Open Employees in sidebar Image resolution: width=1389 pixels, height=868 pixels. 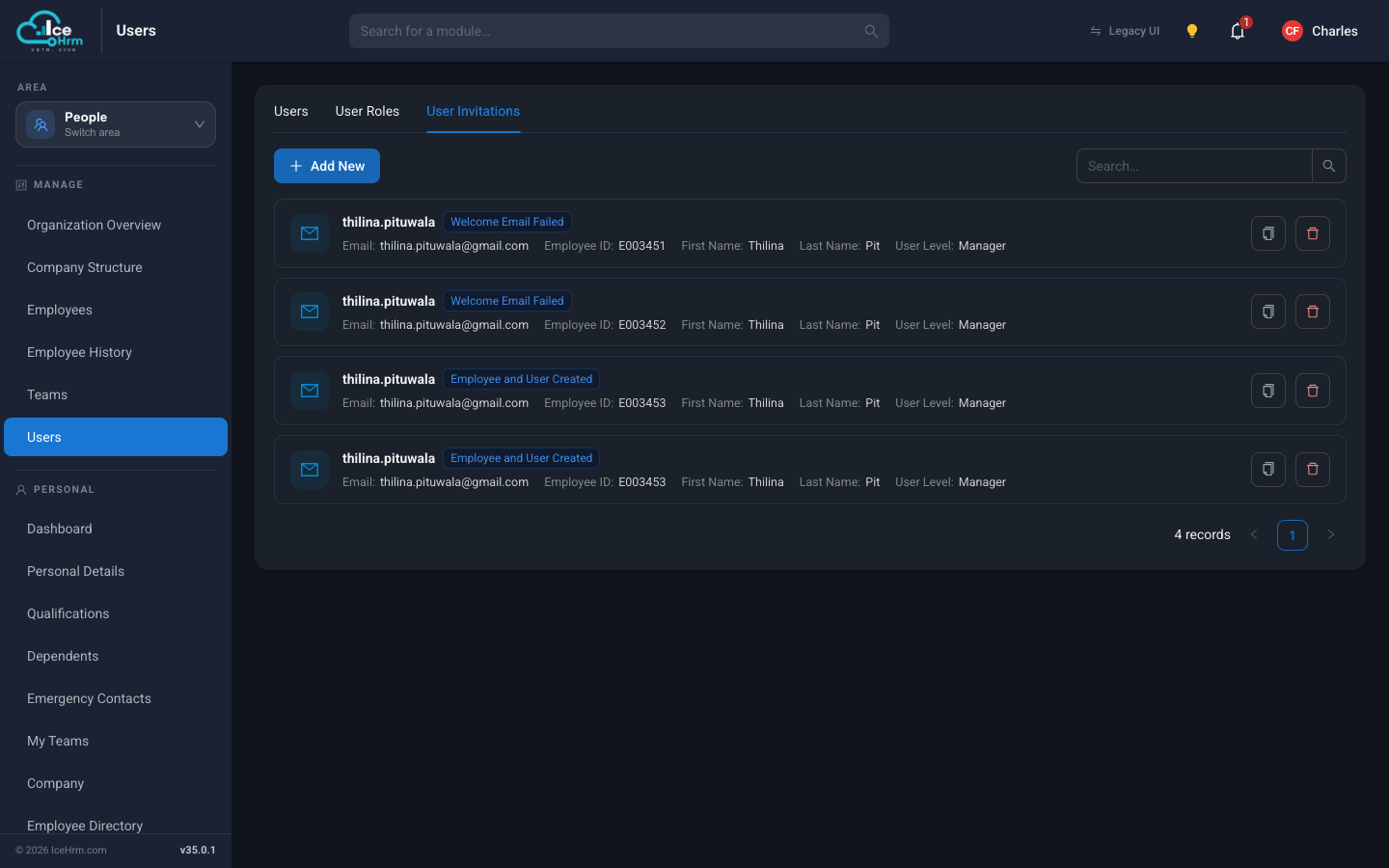[116, 310]
